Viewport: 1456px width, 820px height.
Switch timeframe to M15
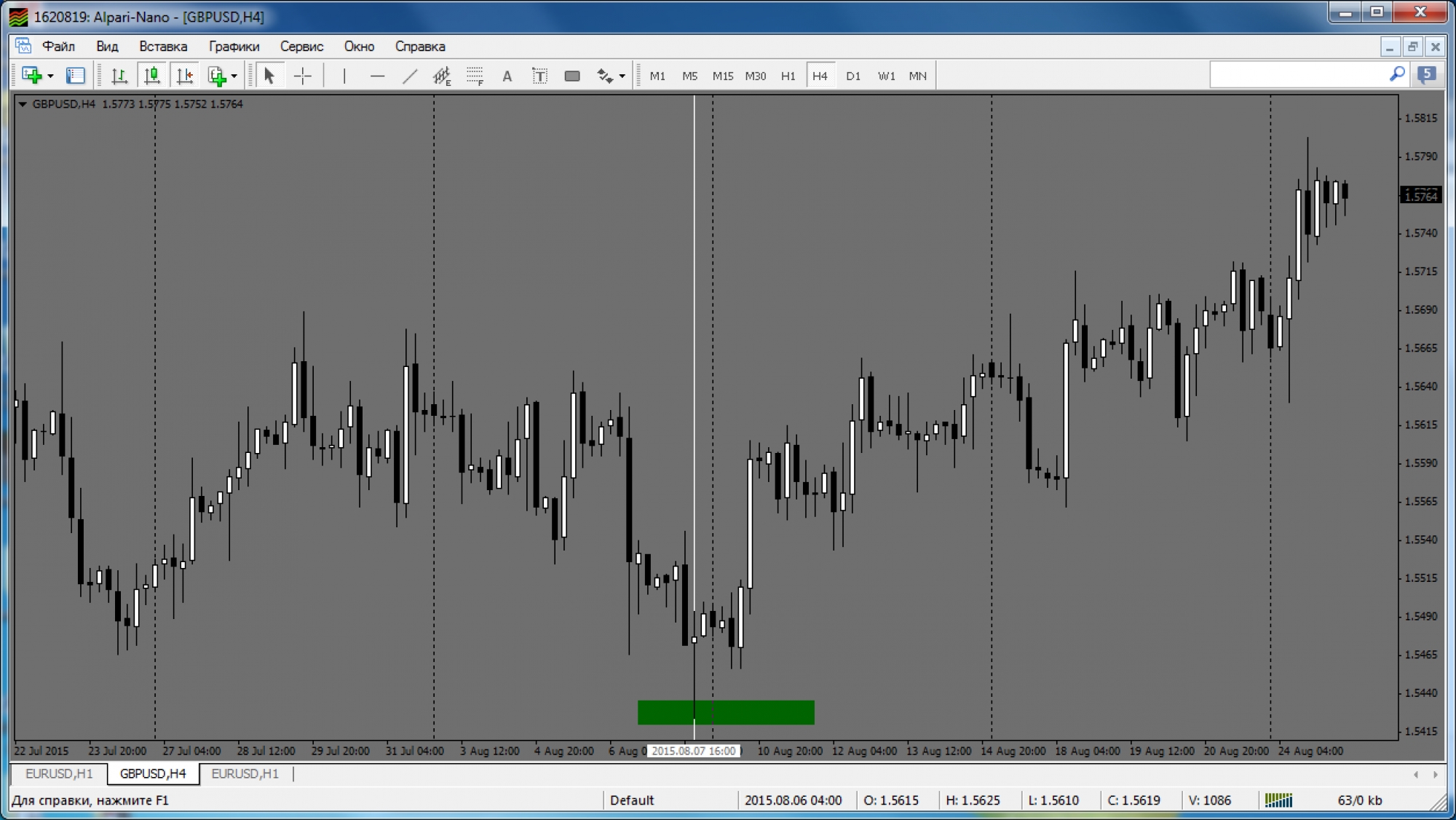coord(722,76)
